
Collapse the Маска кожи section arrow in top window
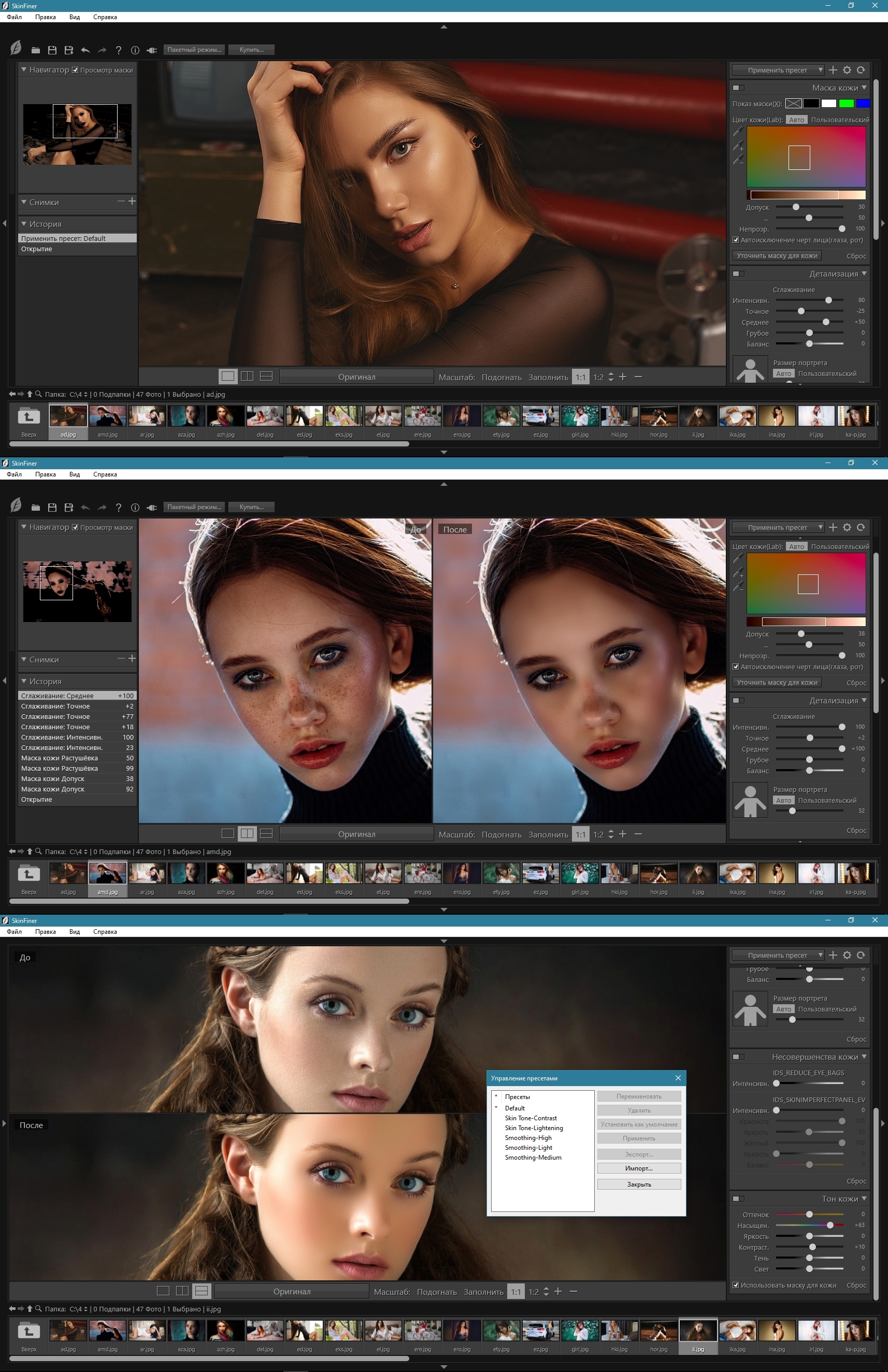(864, 88)
